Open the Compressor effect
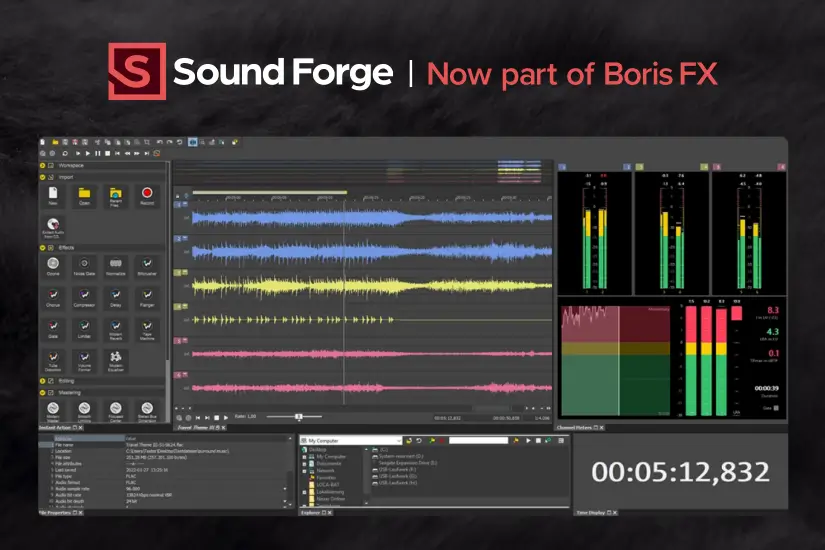Image resolution: width=825 pixels, height=550 pixels. 84,297
